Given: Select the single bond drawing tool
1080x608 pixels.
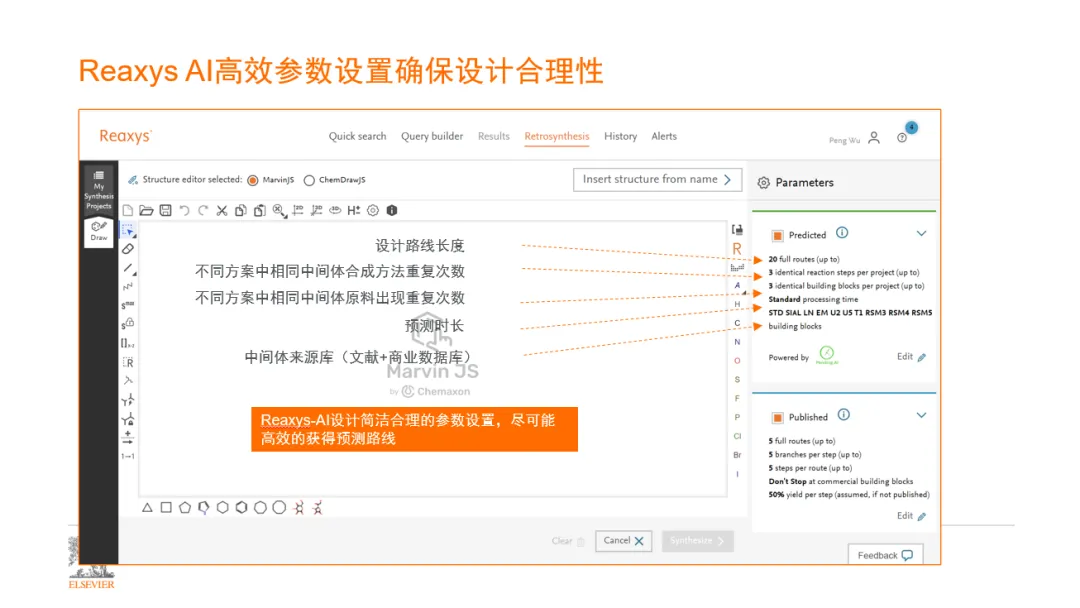Looking at the screenshot, I should coord(128,268).
